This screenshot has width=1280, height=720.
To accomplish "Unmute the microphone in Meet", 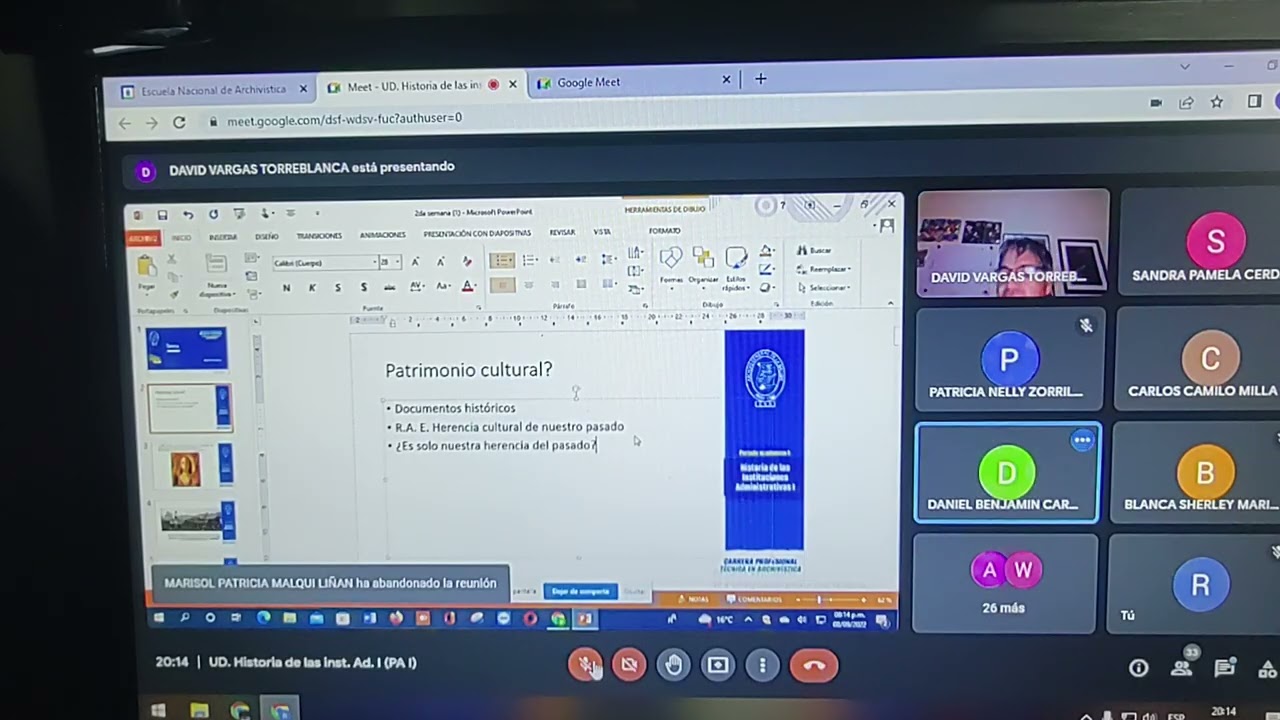I will coord(585,665).
